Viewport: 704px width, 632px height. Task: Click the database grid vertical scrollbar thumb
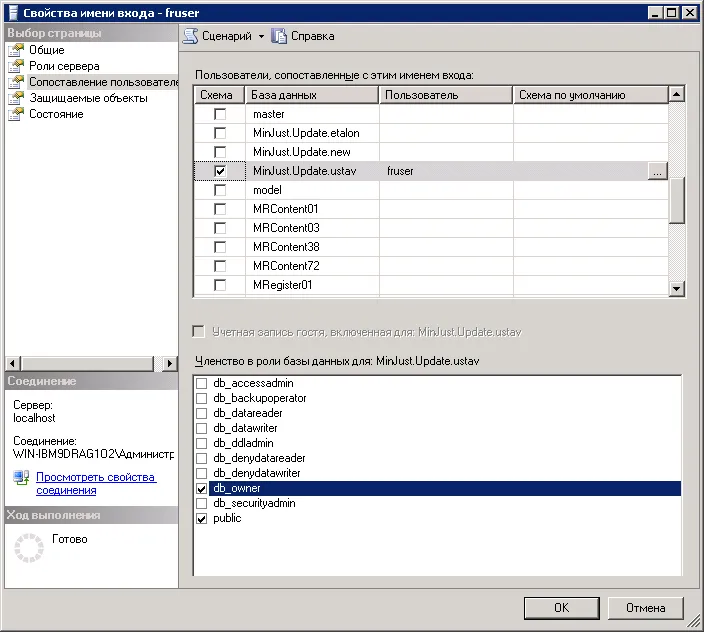pyautogui.click(x=676, y=200)
